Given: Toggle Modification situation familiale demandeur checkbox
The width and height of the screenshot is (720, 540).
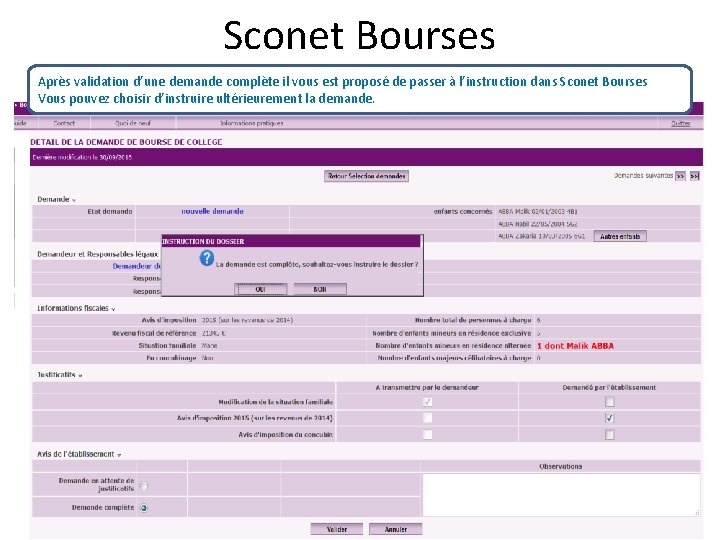Looking at the screenshot, I should [427, 402].
